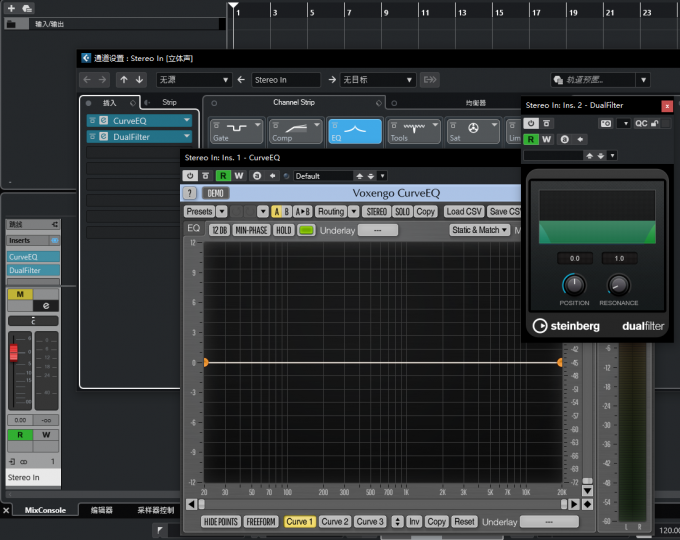Open the Gate module in Channel Strip
This screenshot has height=540, width=680.
tap(236, 131)
